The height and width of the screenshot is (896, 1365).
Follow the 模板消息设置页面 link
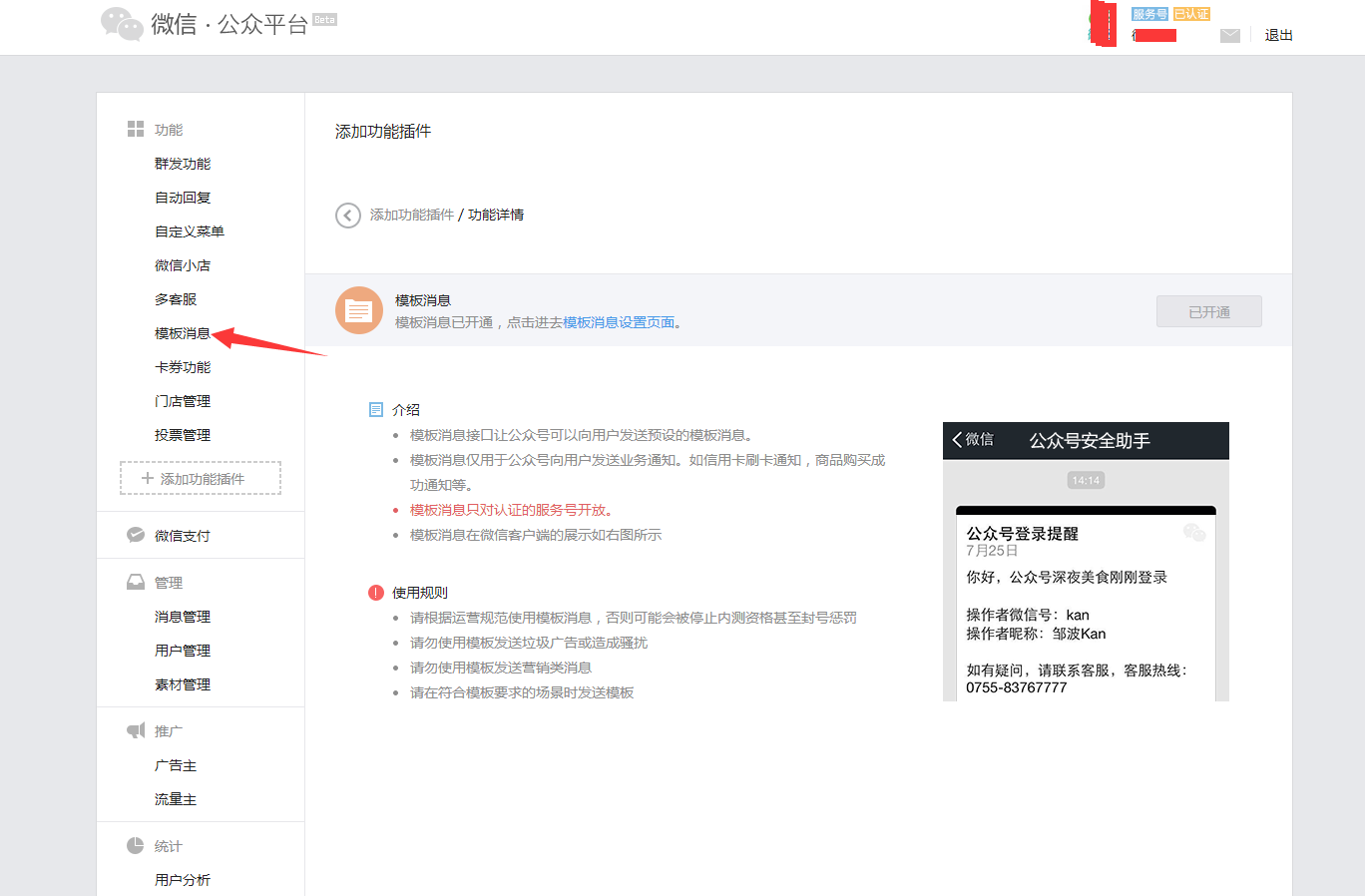pyautogui.click(x=619, y=322)
